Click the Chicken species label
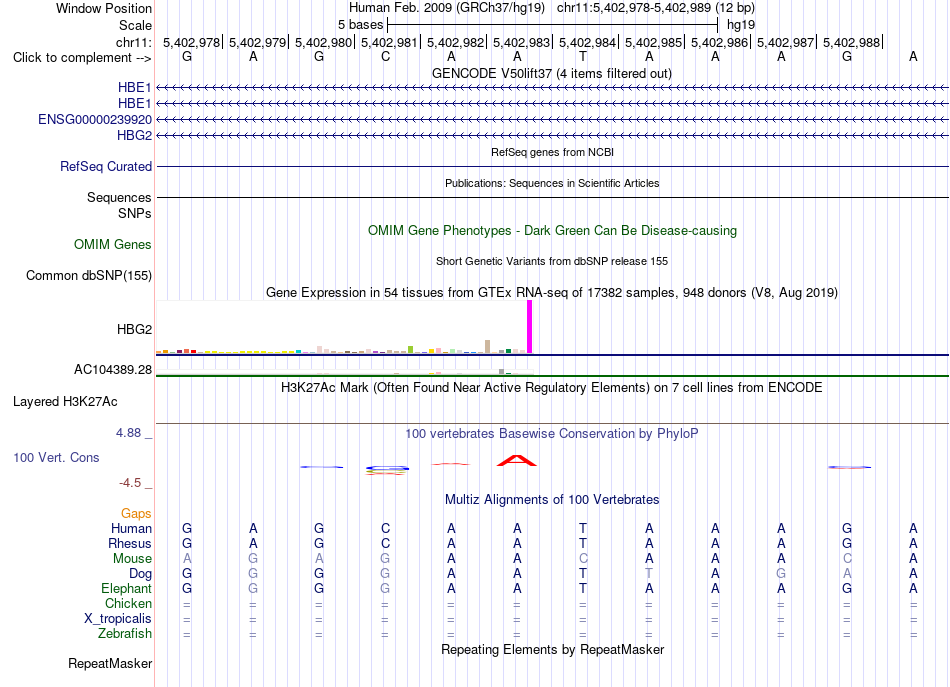Image resolution: width=950 pixels, height=687 pixels. coord(128,603)
